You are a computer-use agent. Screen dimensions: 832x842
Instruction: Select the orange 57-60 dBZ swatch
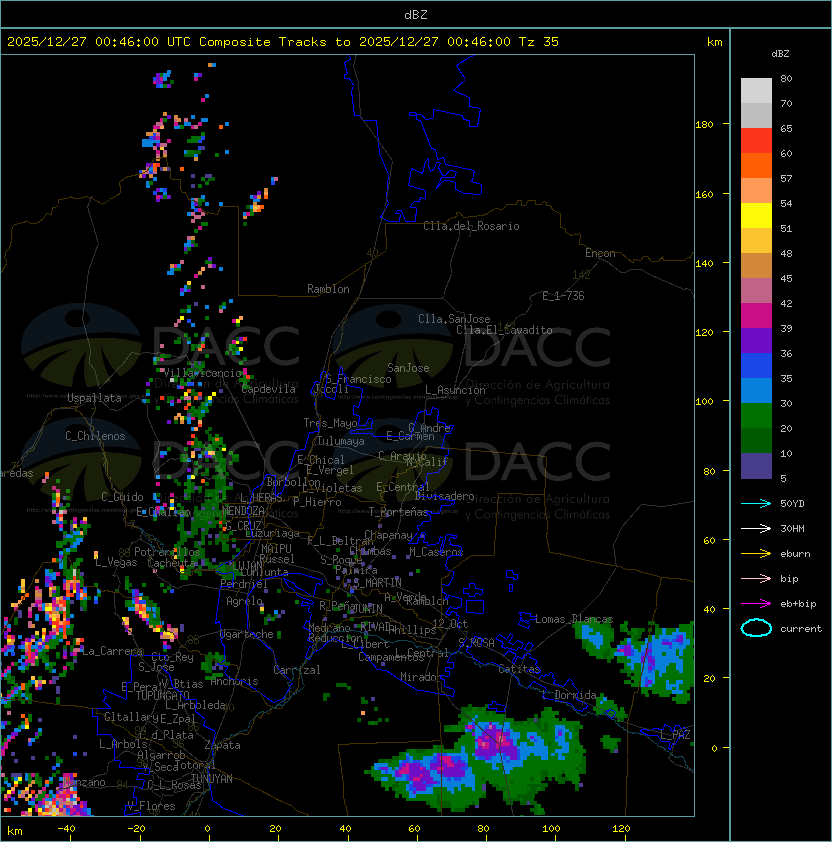pyautogui.click(x=756, y=165)
